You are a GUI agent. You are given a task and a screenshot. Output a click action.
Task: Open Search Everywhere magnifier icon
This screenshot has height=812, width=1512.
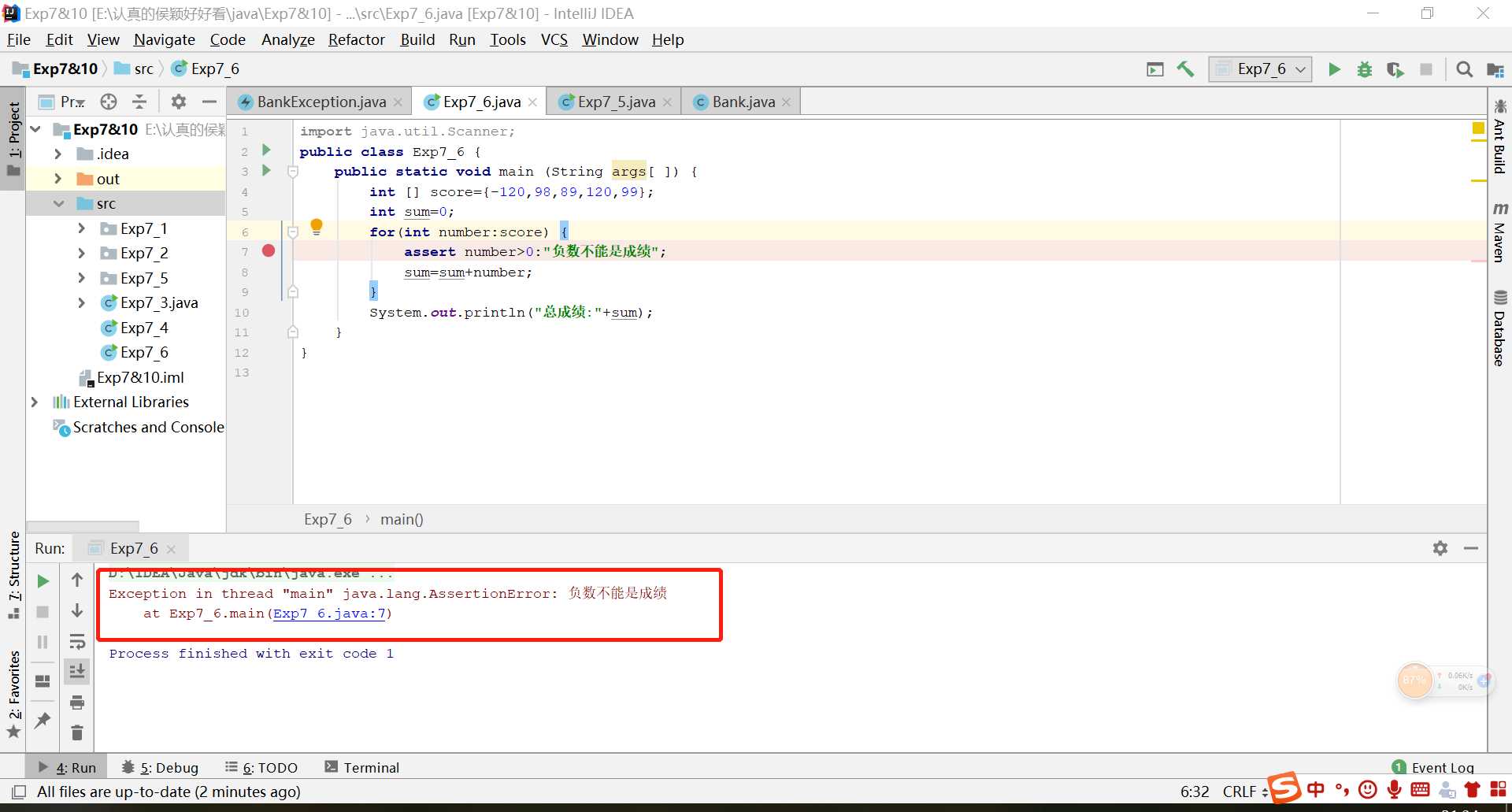coord(1464,69)
